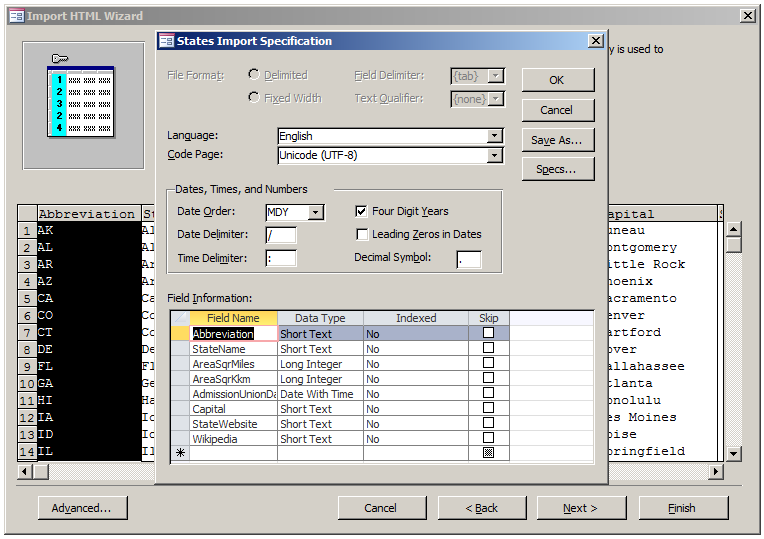
Task: Click the Date Delimiter input field
Action: click(x=281, y=235)
